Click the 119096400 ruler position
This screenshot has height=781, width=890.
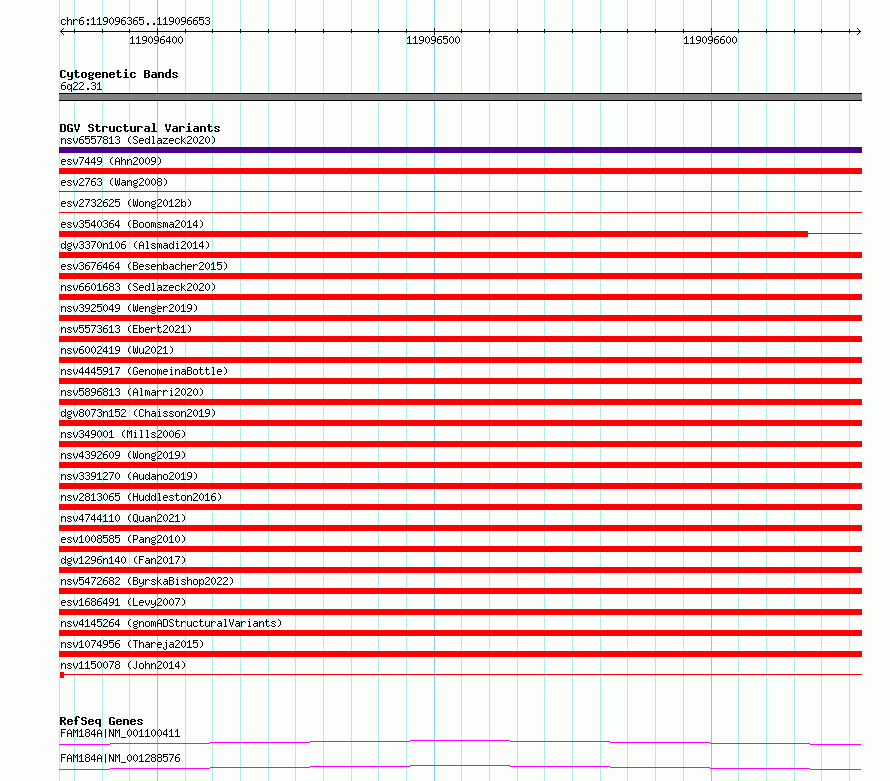pyautogui.click(x=156, y=40)
